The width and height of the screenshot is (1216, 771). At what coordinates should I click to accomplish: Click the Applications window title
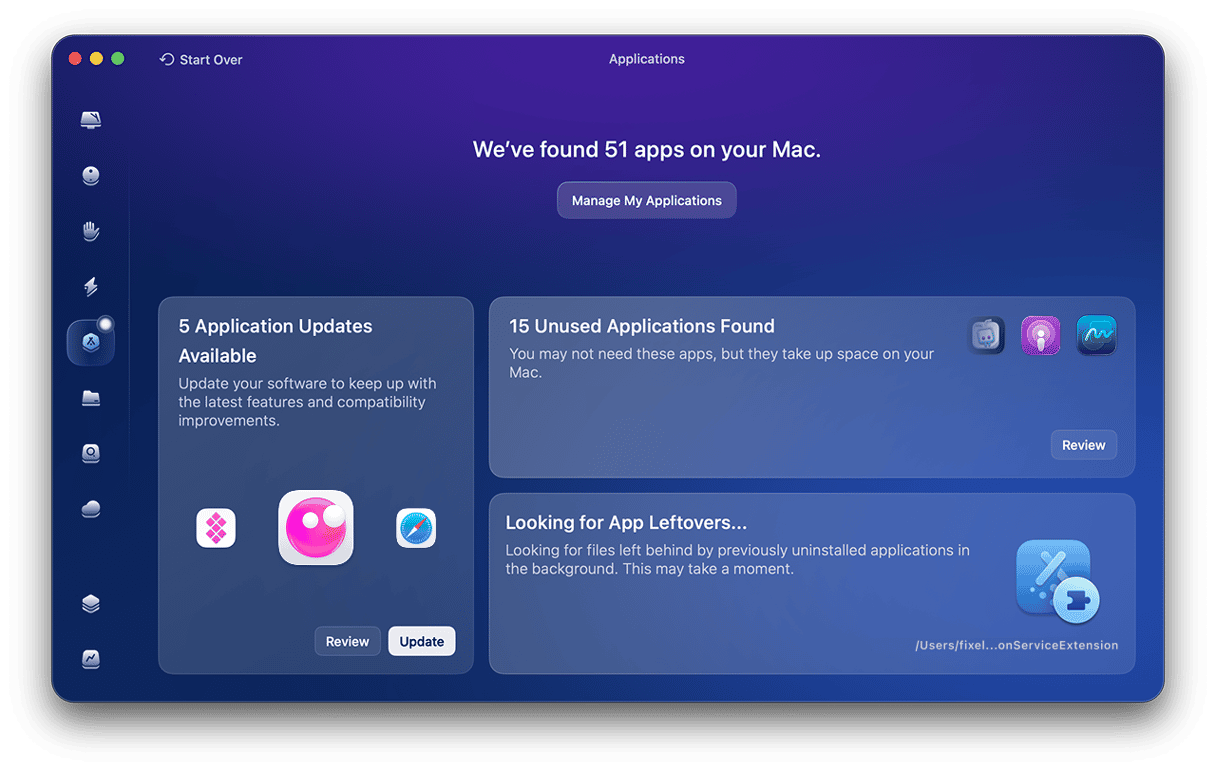tap(647, 59)
